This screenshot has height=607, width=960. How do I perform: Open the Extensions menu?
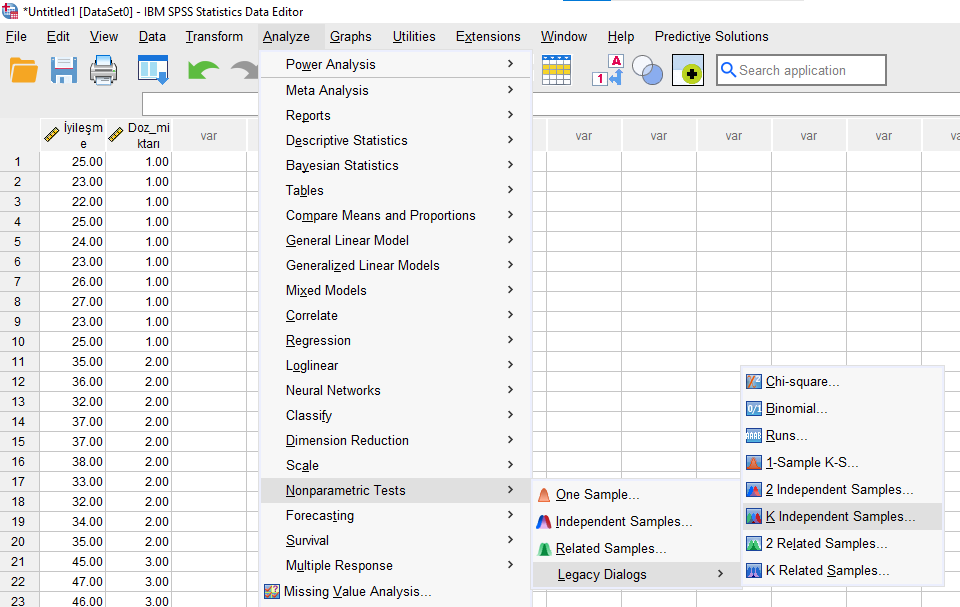(488, 37)
